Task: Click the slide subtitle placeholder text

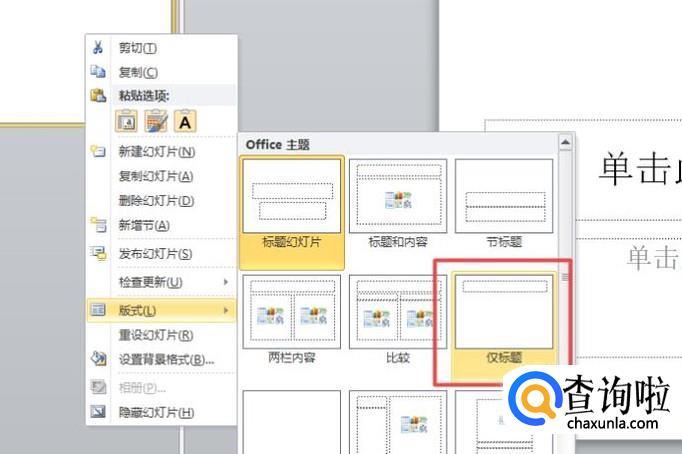Action: click(x=654, y=257)
